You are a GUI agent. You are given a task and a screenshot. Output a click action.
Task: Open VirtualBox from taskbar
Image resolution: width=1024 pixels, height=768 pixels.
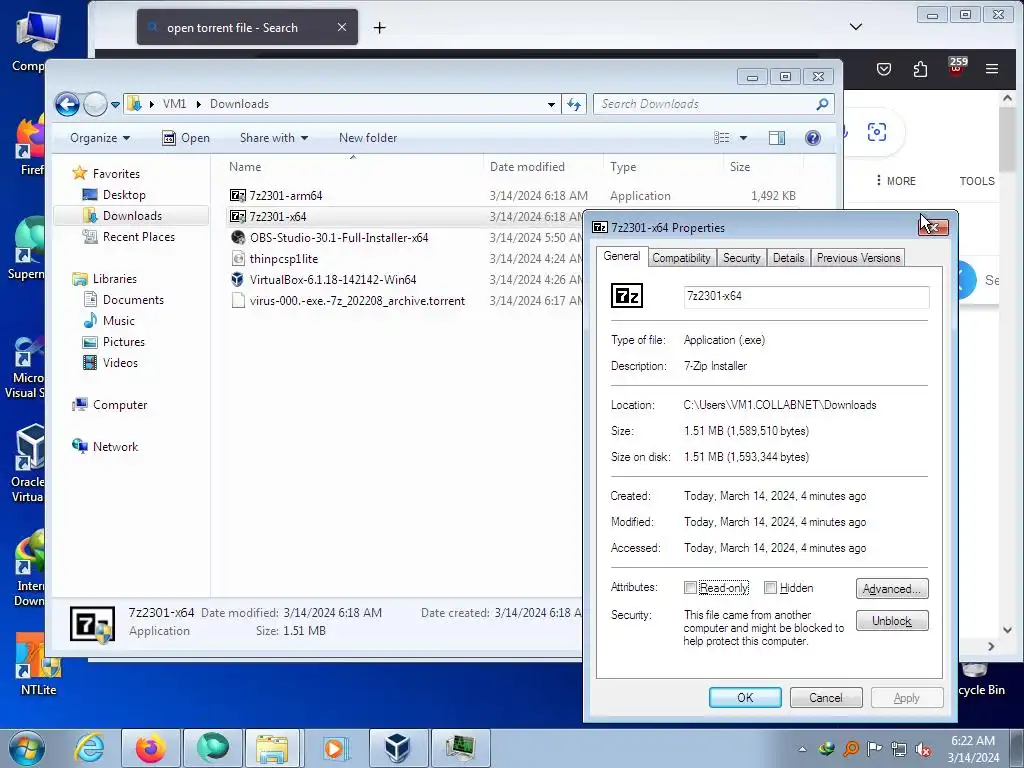[398, 748]
